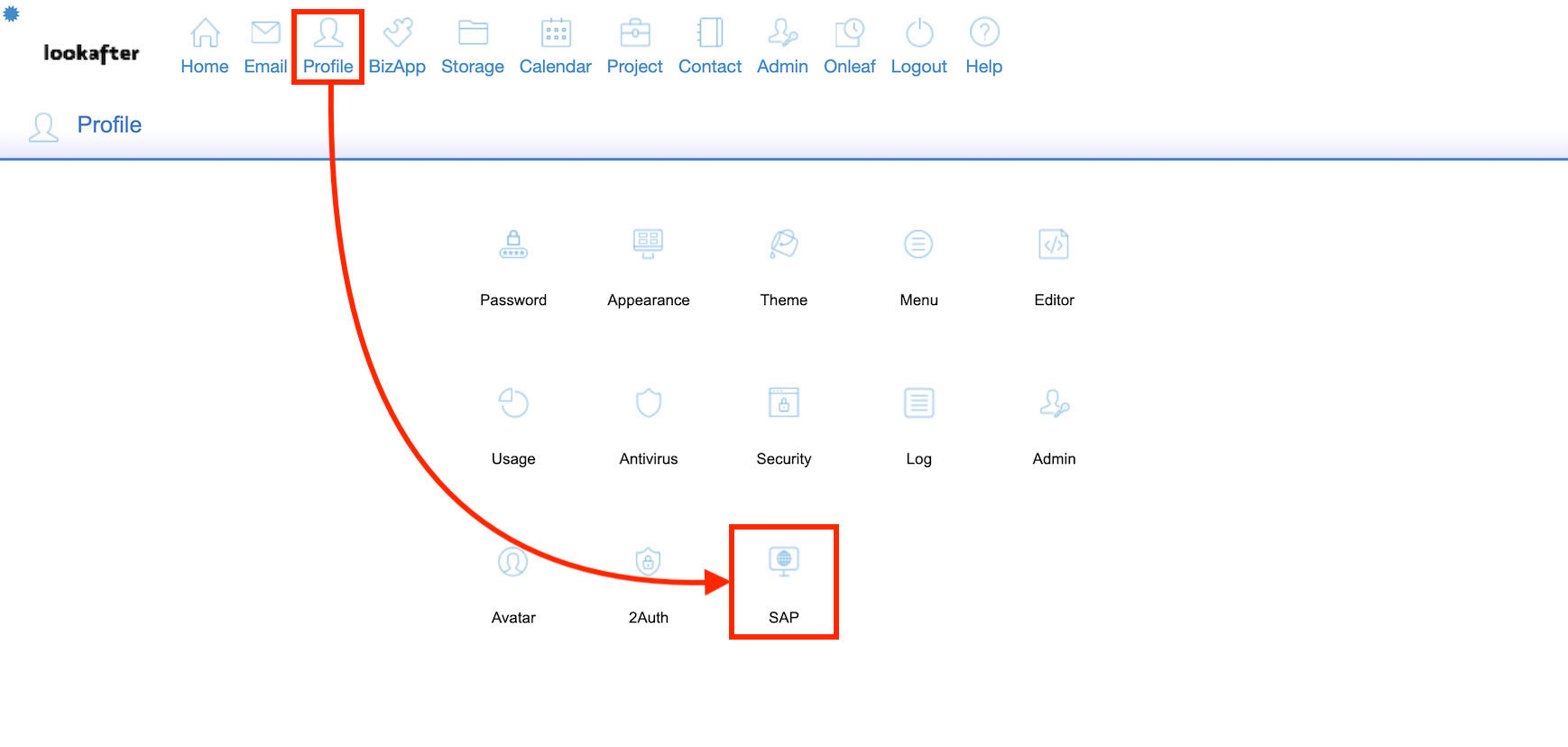Go to Home in top navigation
Image resolution: width=1568 pixels, height=747 pixels.
pyautogui.click(x=205, y=47)
